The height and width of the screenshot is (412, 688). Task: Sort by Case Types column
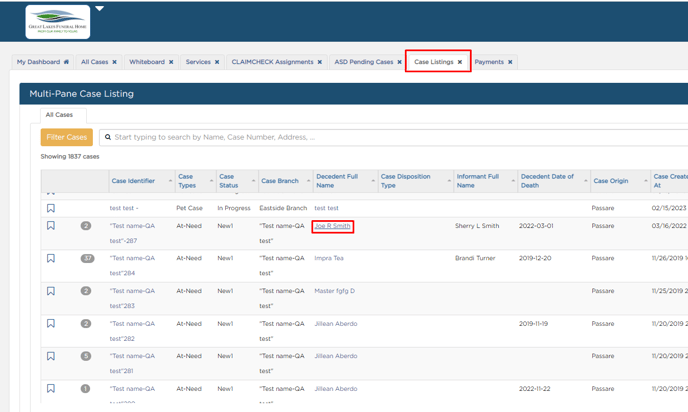coord(195,181)
